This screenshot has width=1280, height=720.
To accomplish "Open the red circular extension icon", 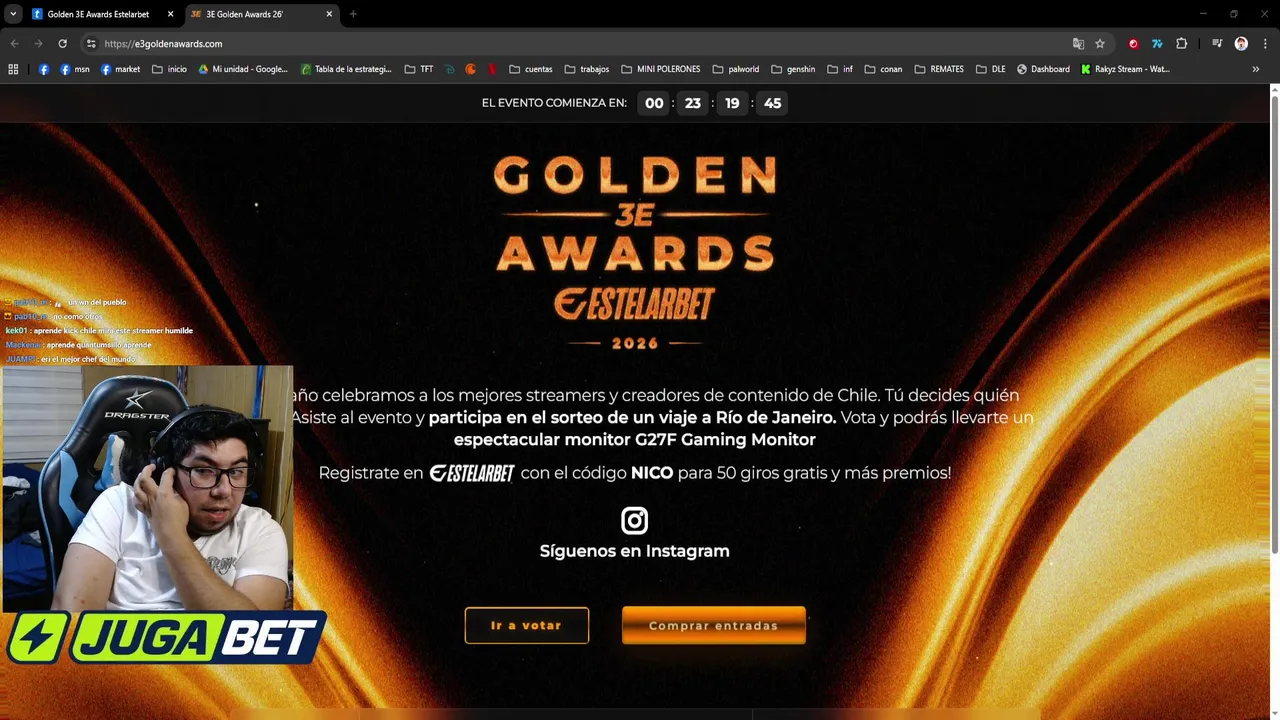I will [x=1133, y=44].
